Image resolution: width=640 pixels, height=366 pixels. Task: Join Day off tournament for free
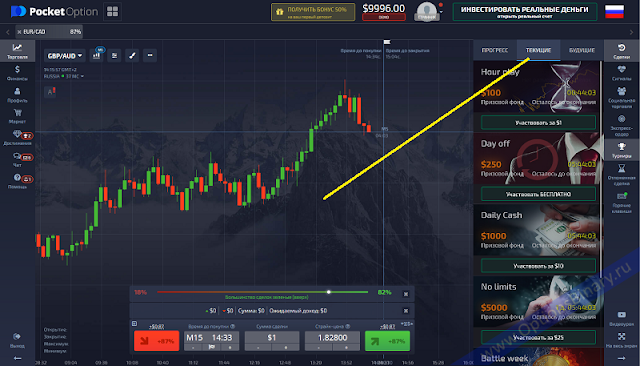(x=538, y=194)
